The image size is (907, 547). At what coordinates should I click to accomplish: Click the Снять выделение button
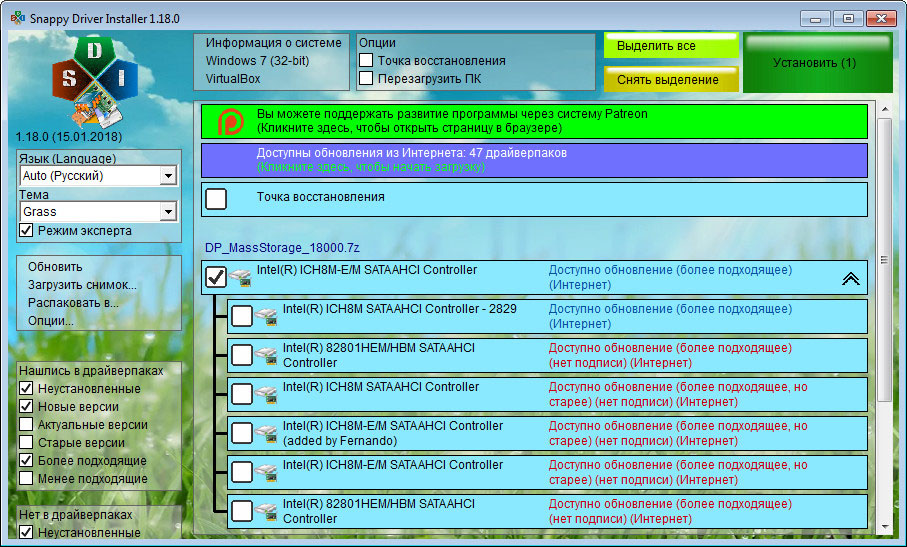point(671,79)
